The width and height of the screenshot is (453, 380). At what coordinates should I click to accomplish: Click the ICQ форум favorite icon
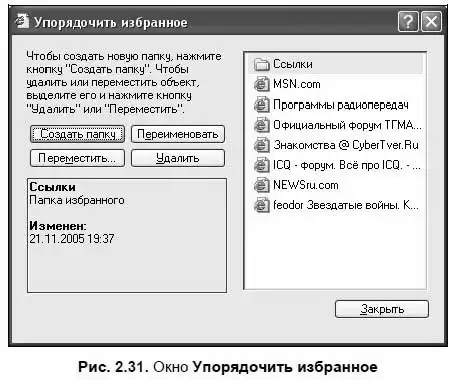pos(262,165)
